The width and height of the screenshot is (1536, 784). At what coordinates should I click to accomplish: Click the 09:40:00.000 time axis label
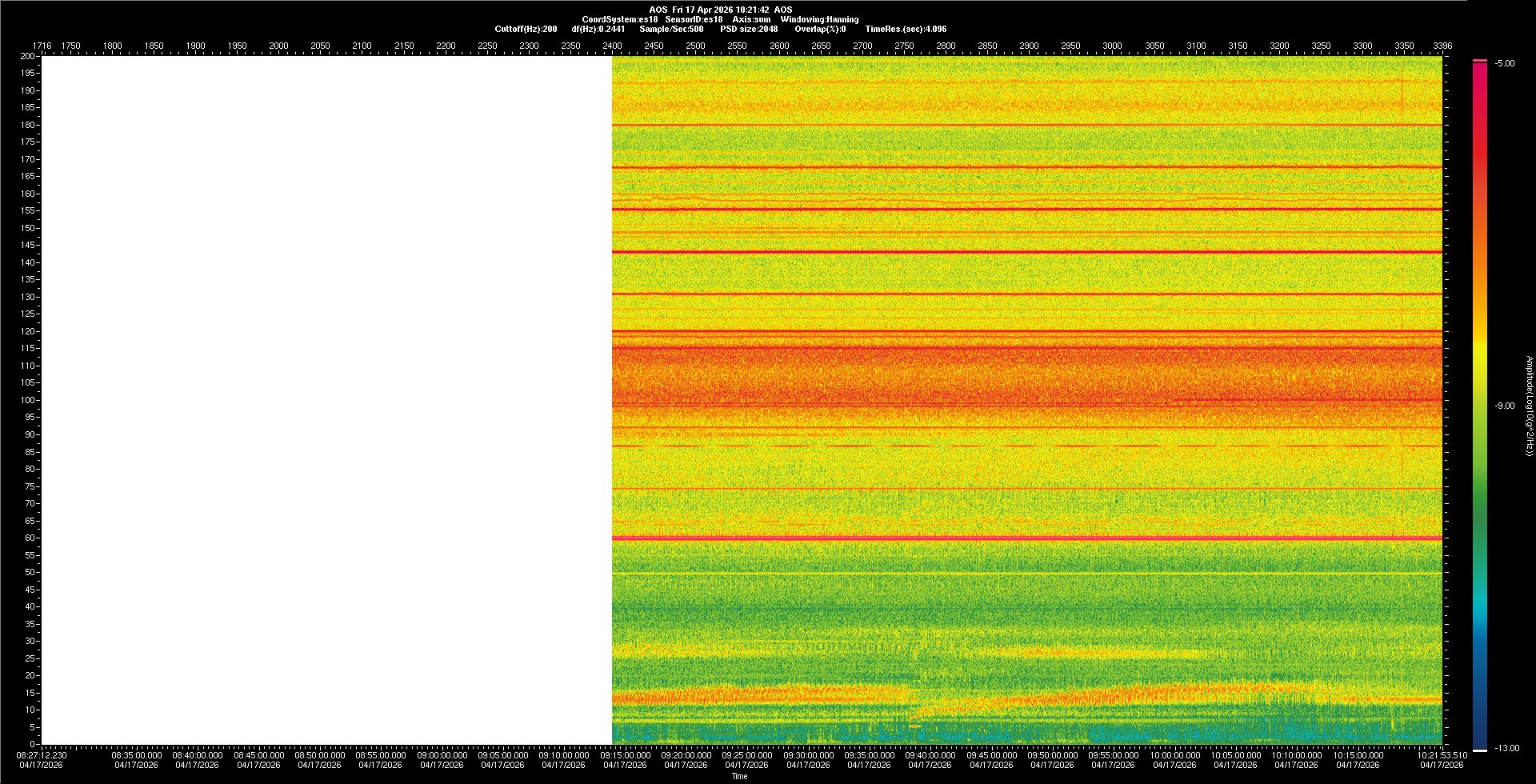coord(930,755)
